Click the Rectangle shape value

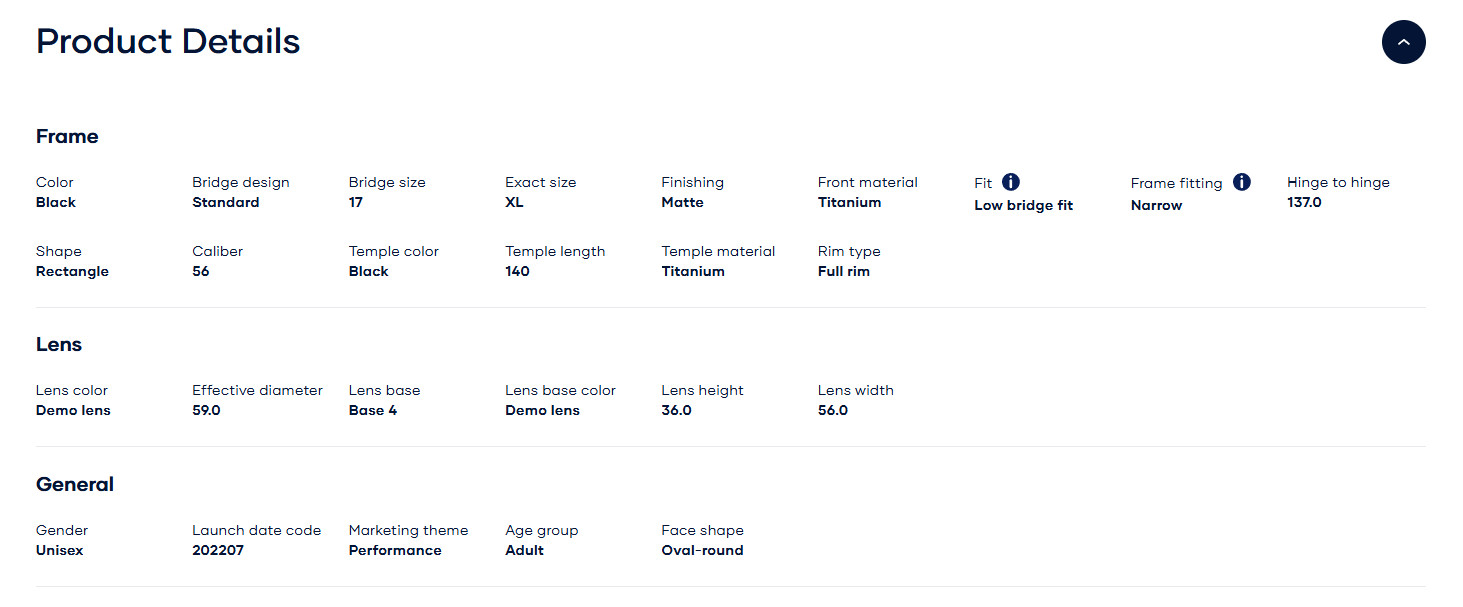[72, 271]
